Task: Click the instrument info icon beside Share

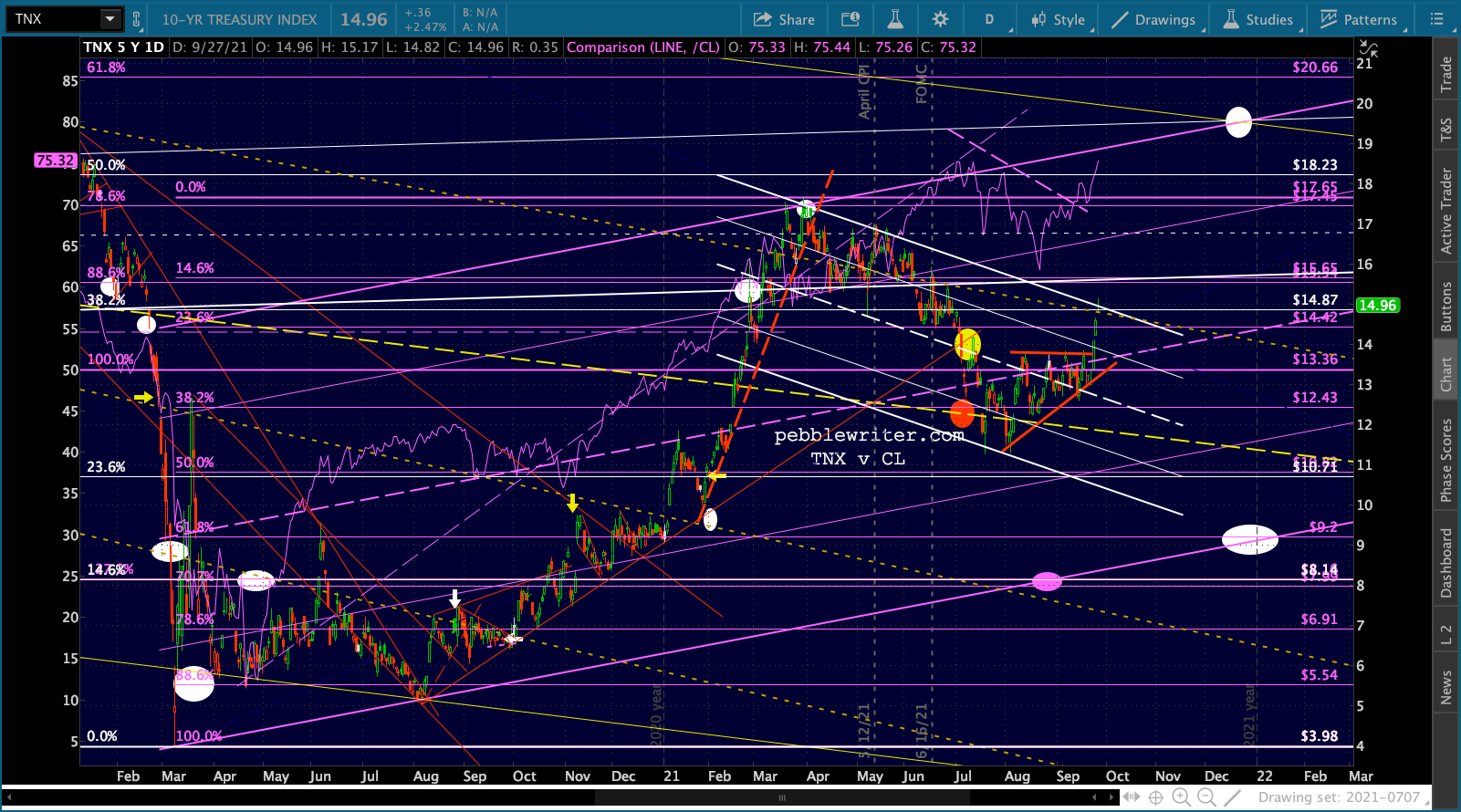Action: (851, 19)
